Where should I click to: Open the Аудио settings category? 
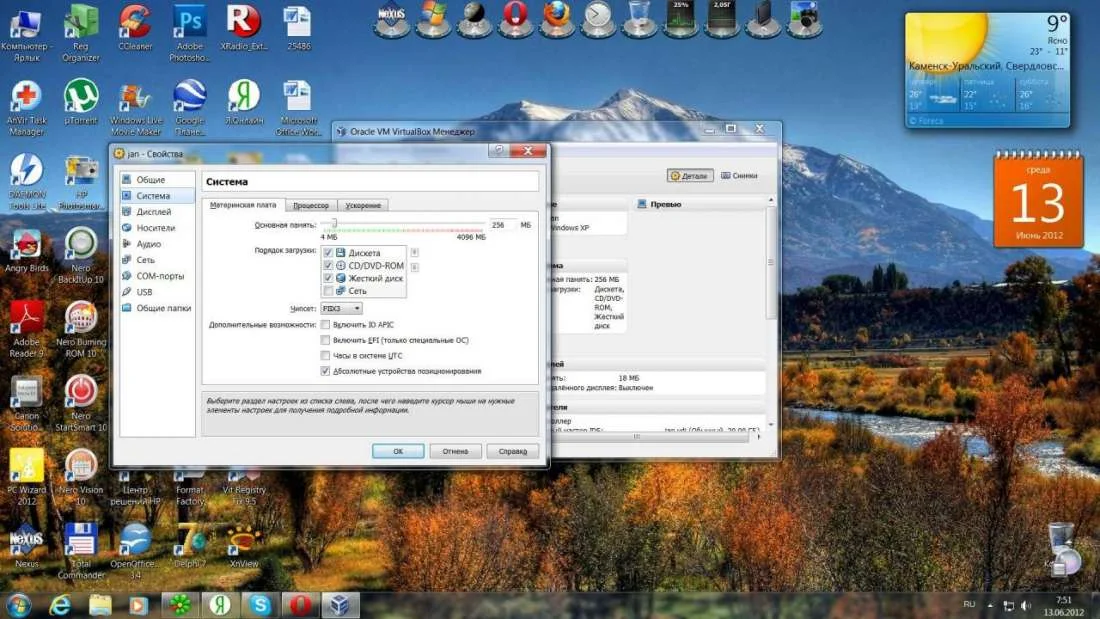pos(148,244)
